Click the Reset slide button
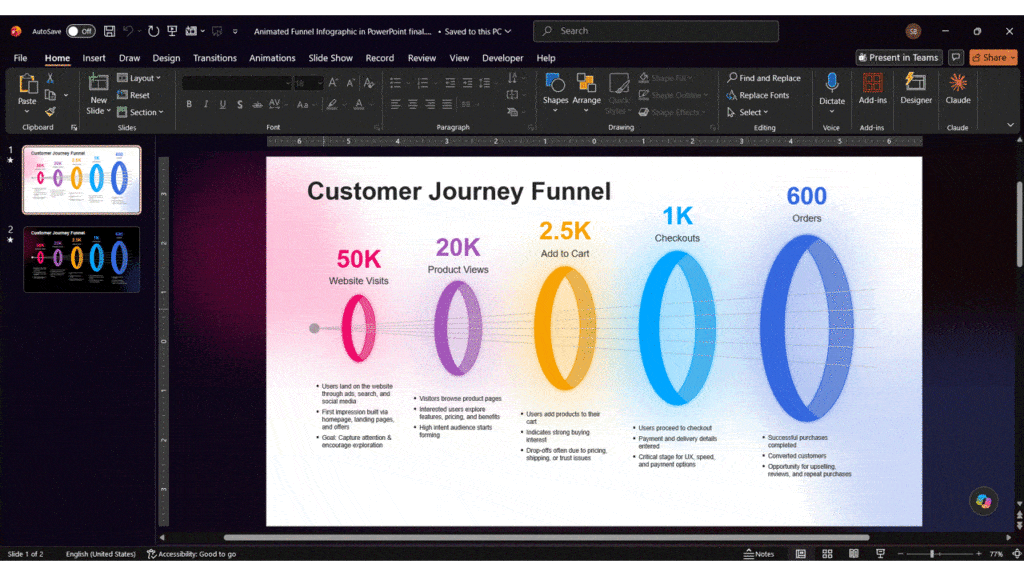This screenshot has width=1024, height=576. 133,95
